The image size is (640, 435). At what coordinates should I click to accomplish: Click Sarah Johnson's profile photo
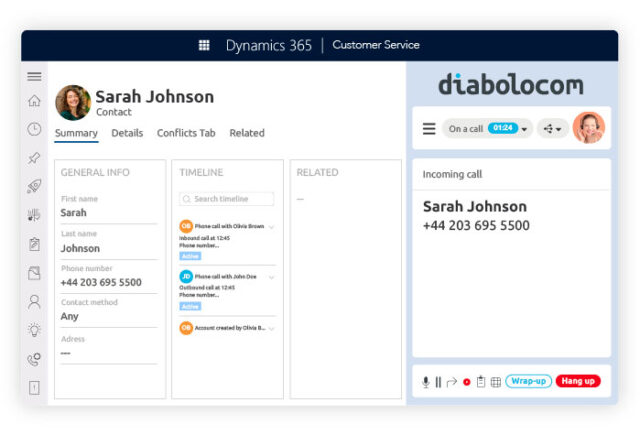[73, 102]
